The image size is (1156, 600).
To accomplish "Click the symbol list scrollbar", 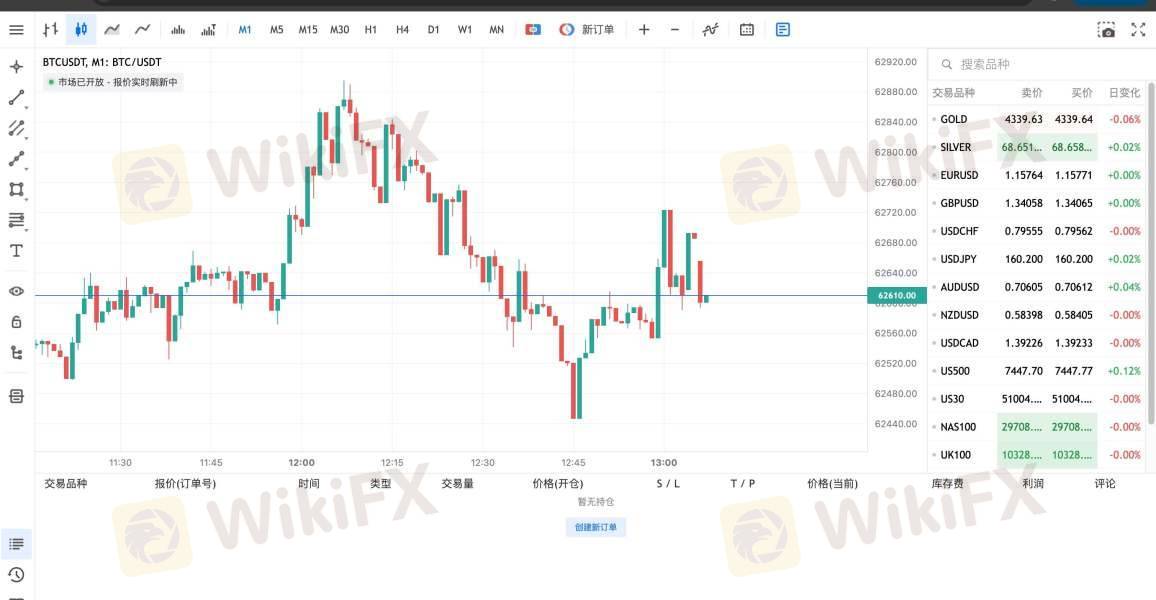I will click(1151, 251).
